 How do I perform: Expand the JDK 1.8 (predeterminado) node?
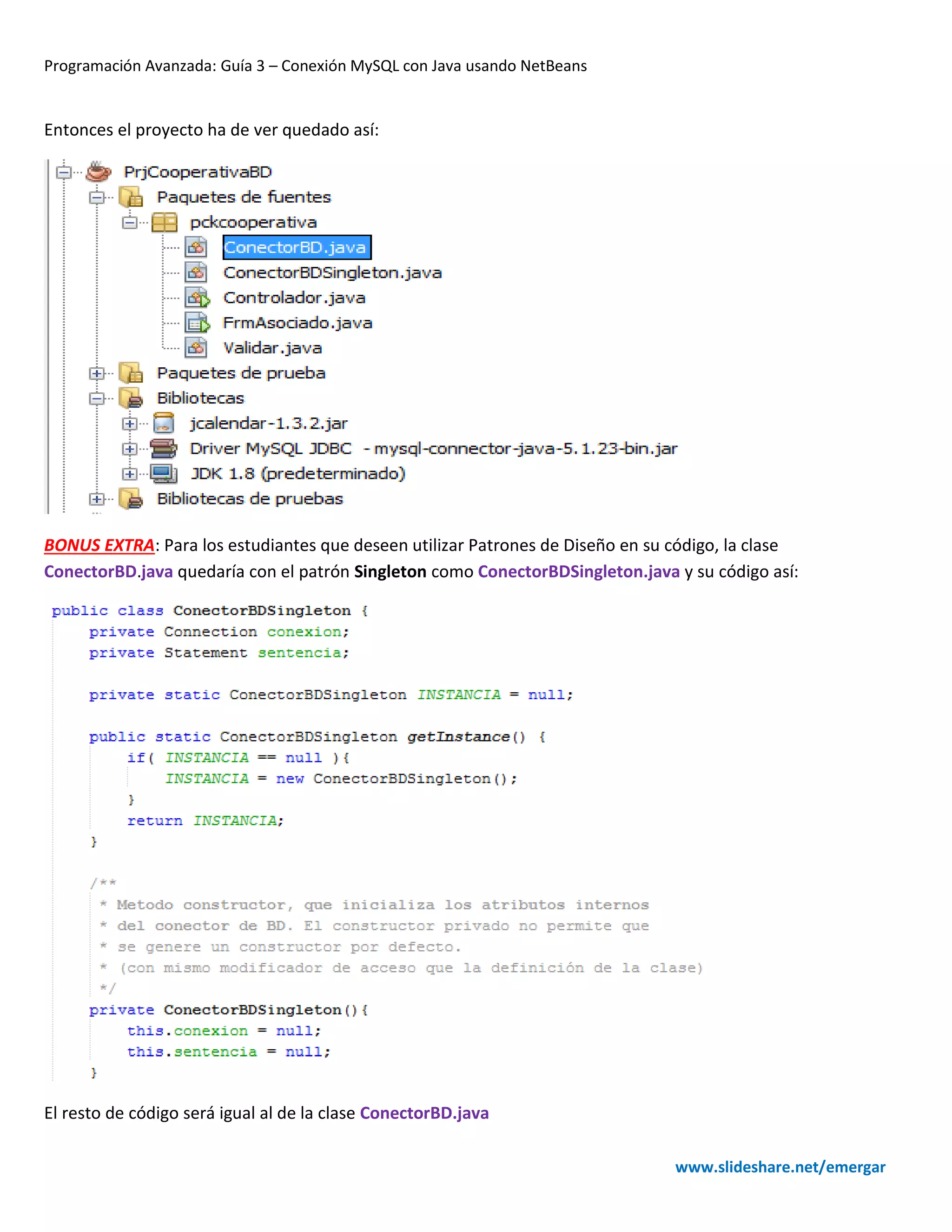point(130,474)
